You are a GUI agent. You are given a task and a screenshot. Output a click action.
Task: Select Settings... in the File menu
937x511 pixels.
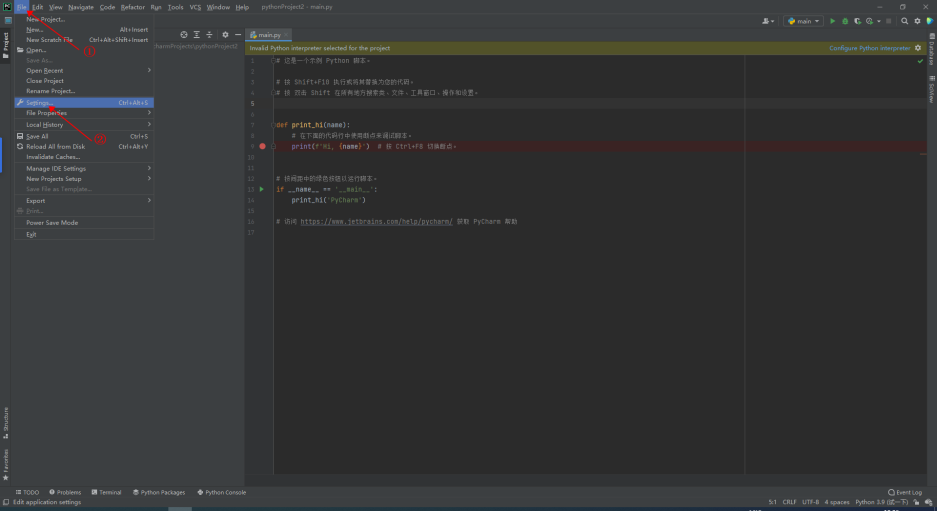tap(84, 103)
